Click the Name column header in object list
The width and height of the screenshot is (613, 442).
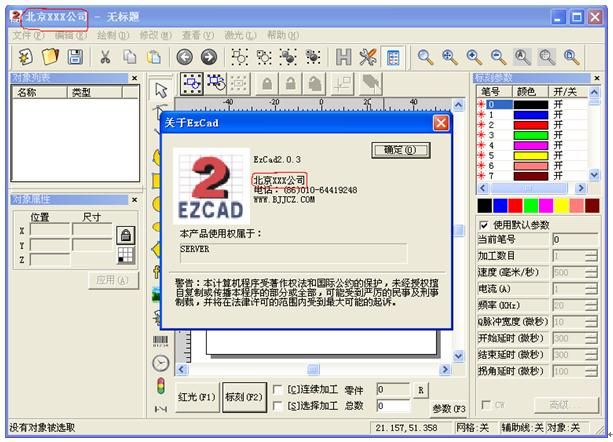coord(40,92)
